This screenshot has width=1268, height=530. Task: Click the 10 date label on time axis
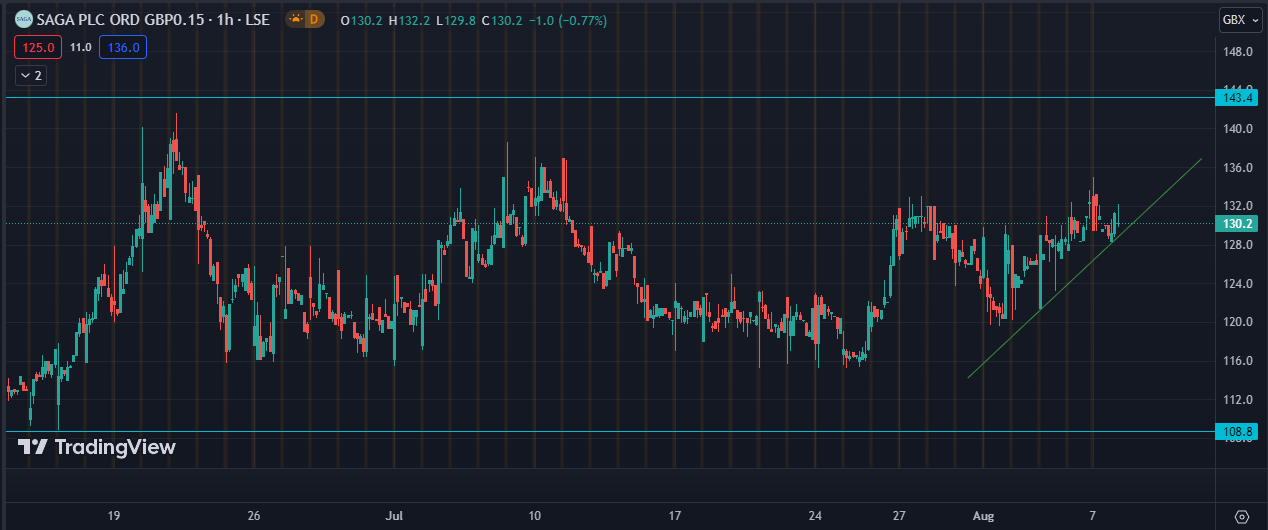pyautogui.click(x=535, y=516)
